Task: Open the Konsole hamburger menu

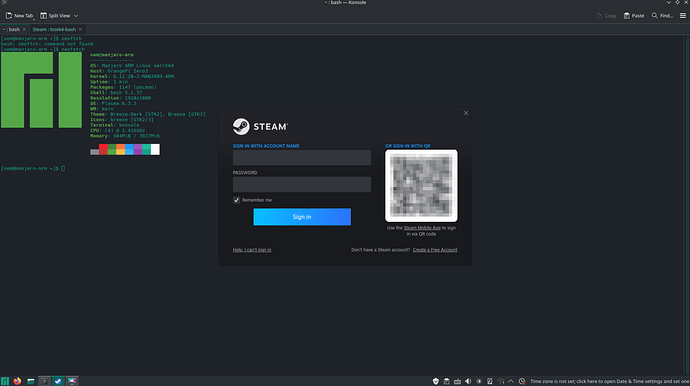Action: [683, 16]
